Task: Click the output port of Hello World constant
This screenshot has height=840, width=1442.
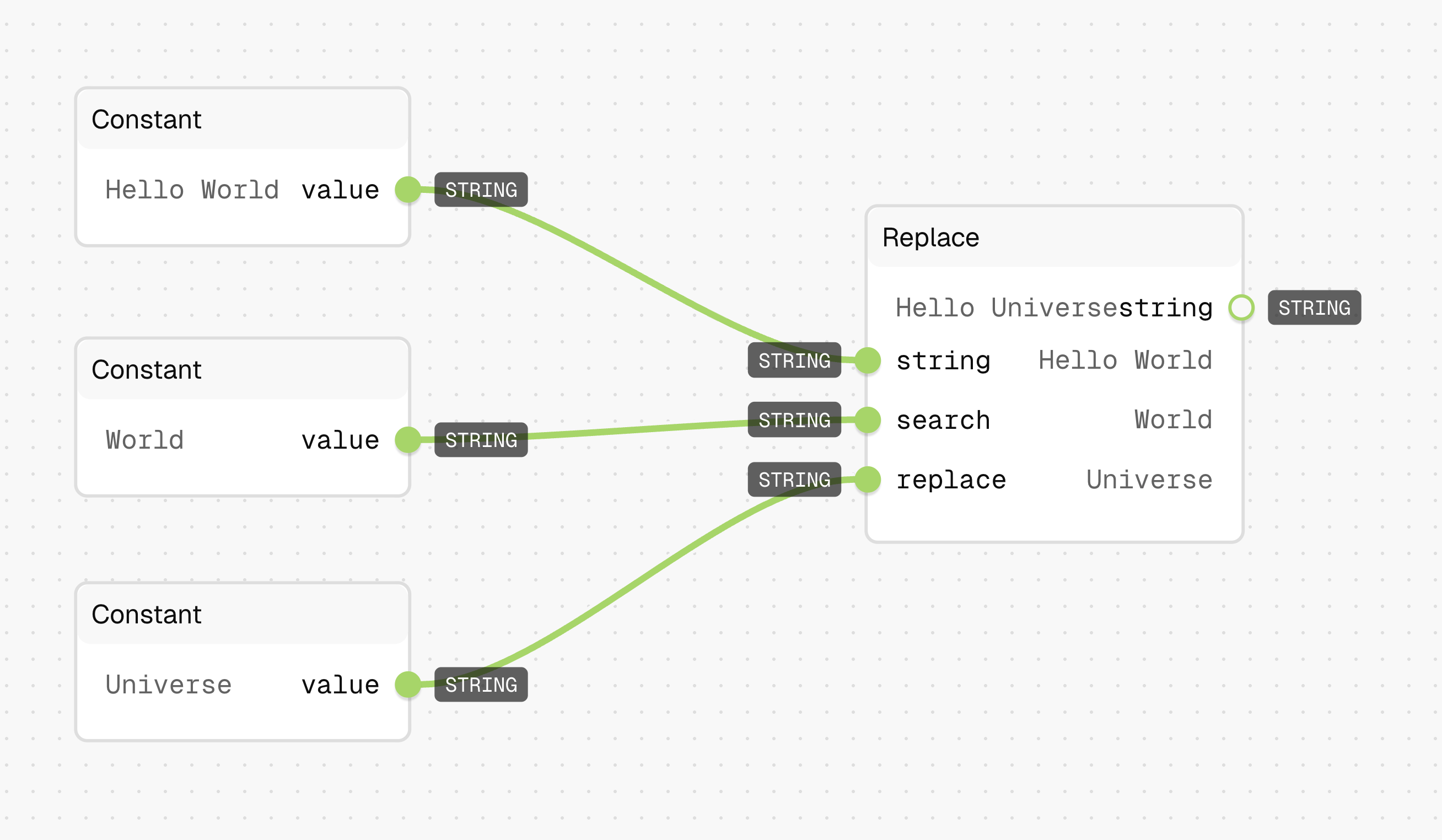Action: [408, 190]
